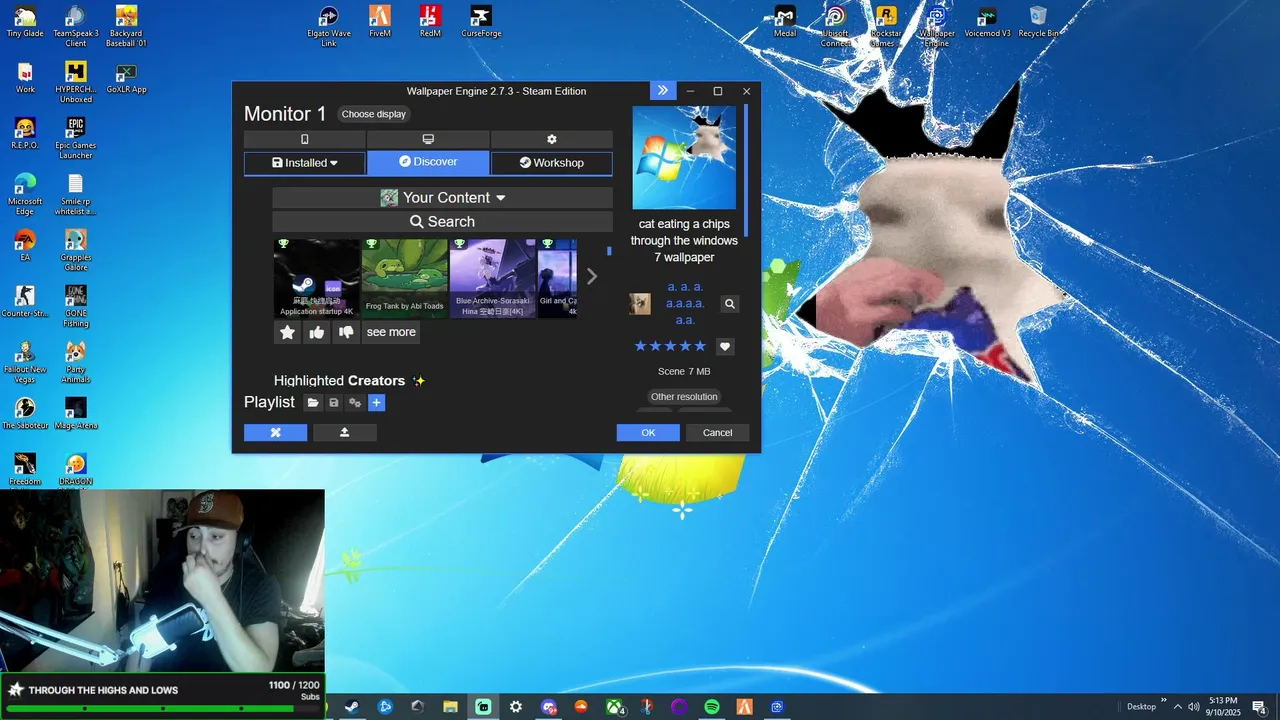Select the Blue Archive-Sorasaki Hina wallpaper
This screenshot has width=1280, height=720.
(x=493, y=278)
